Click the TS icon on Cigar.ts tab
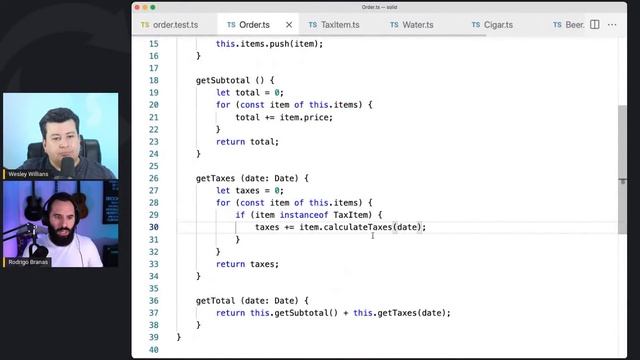The image size is (640, 360). point(476,25)
